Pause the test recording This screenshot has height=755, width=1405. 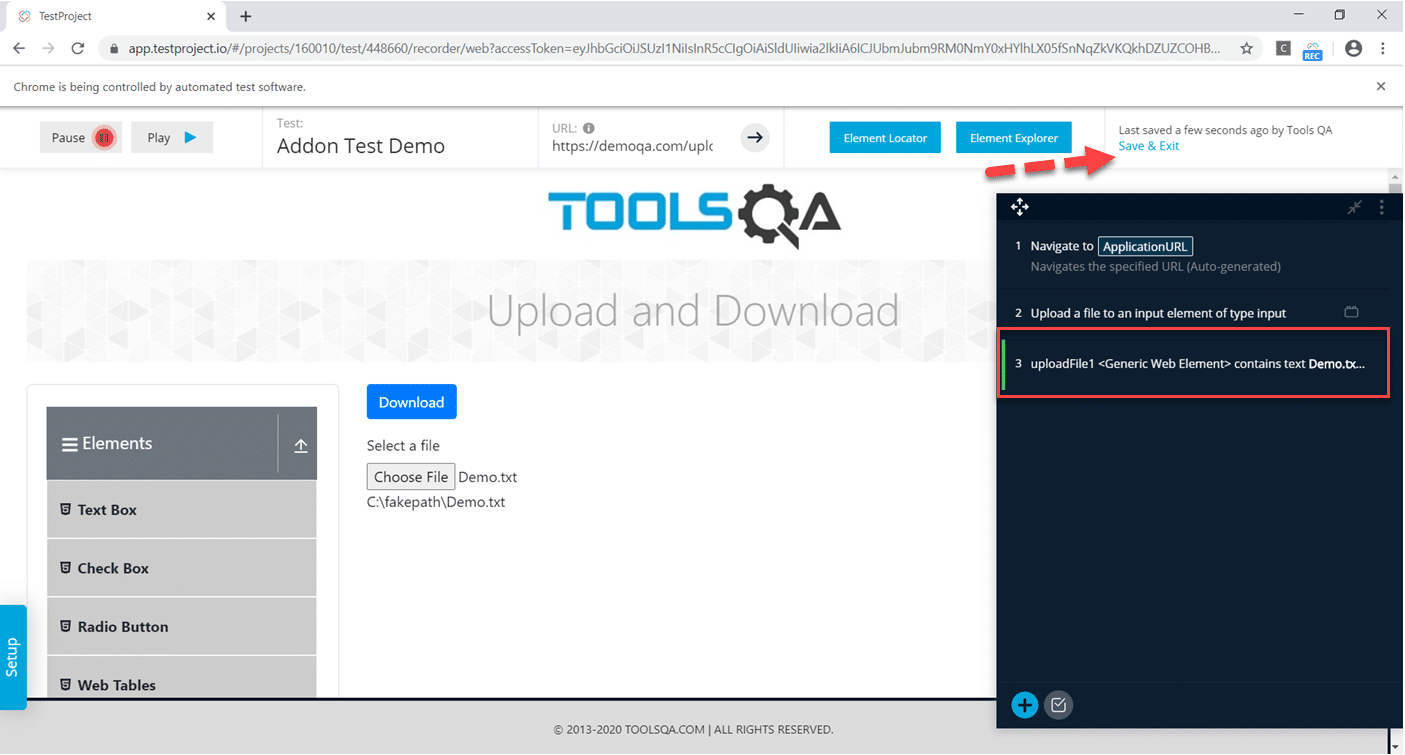coord(81,138)
